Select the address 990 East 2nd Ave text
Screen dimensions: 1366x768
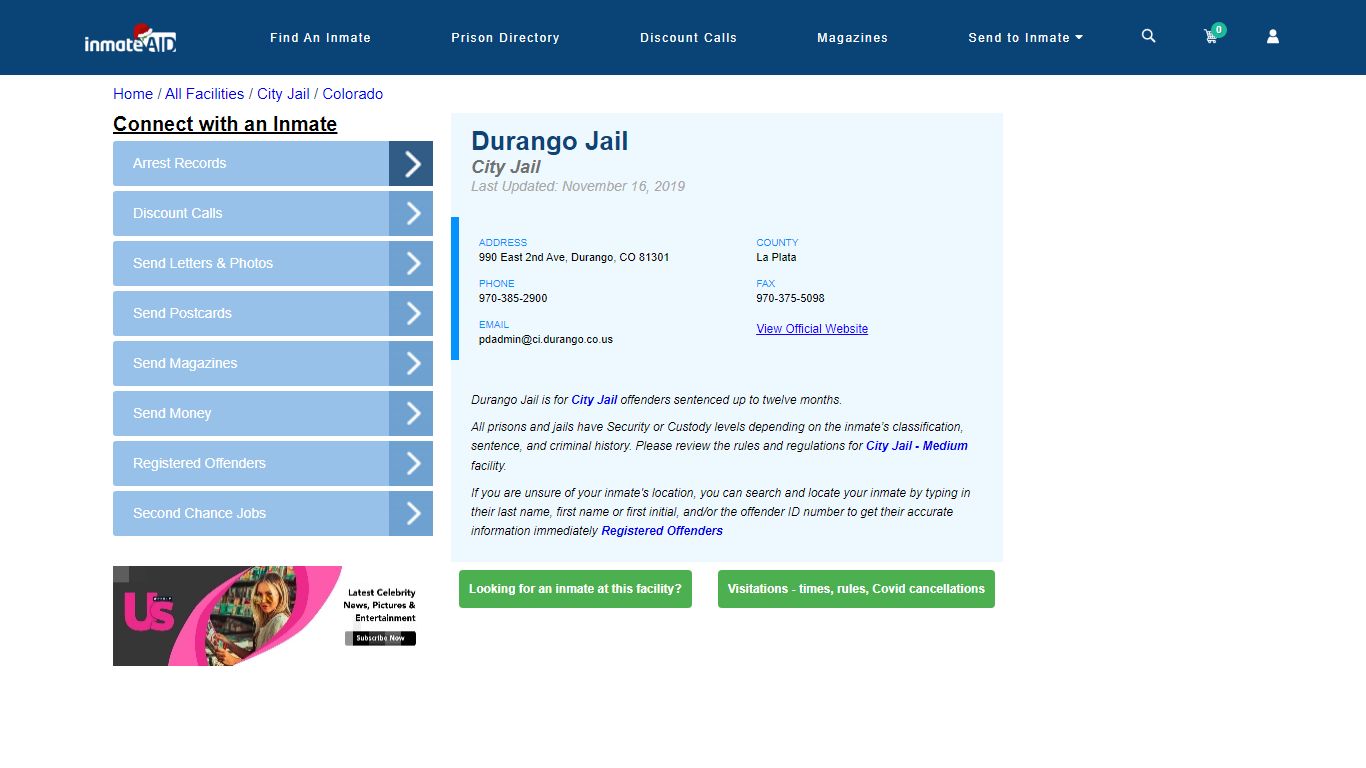pyautogui.click(x=574, y=257)
